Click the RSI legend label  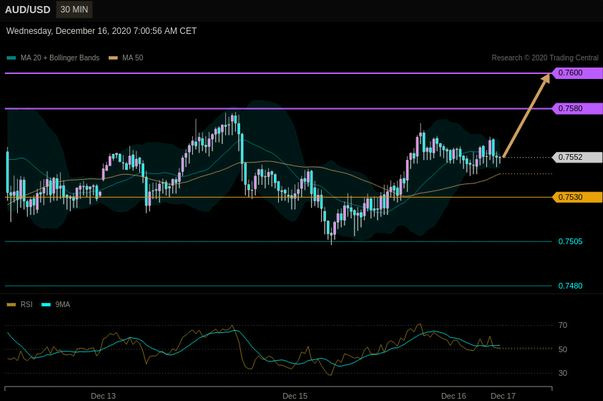click(27, 304)
